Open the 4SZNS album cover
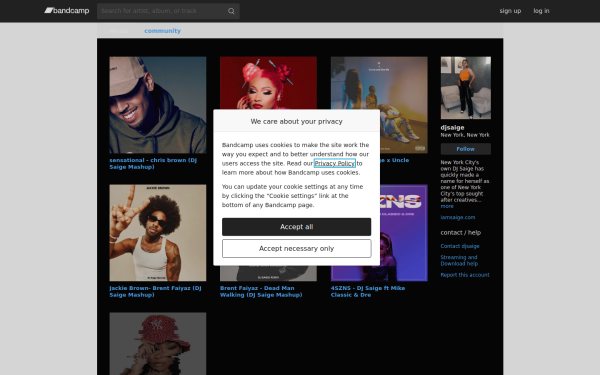The height and width of the screenshot is (375, 600). point(404,233)
